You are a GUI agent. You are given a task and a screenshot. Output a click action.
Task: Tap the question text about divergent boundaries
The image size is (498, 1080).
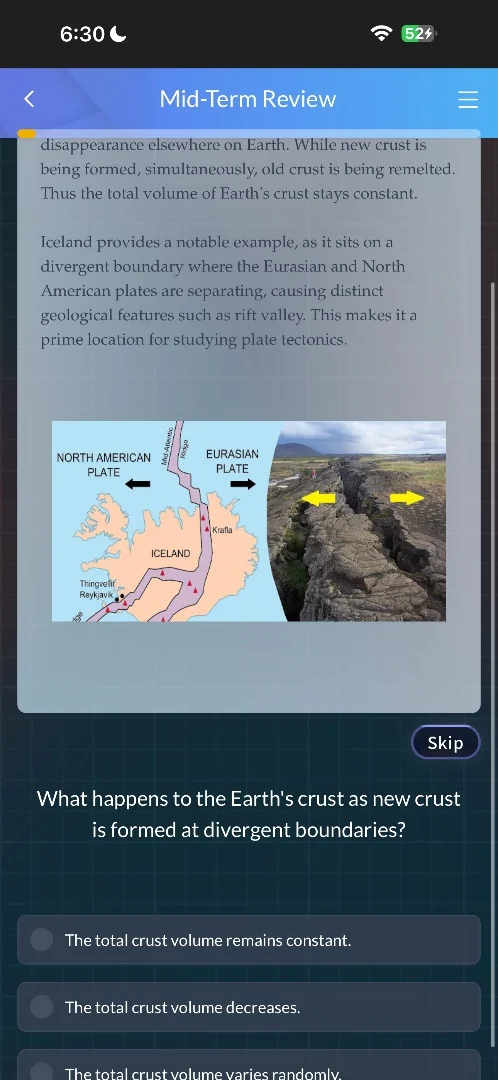coord(249,814)
